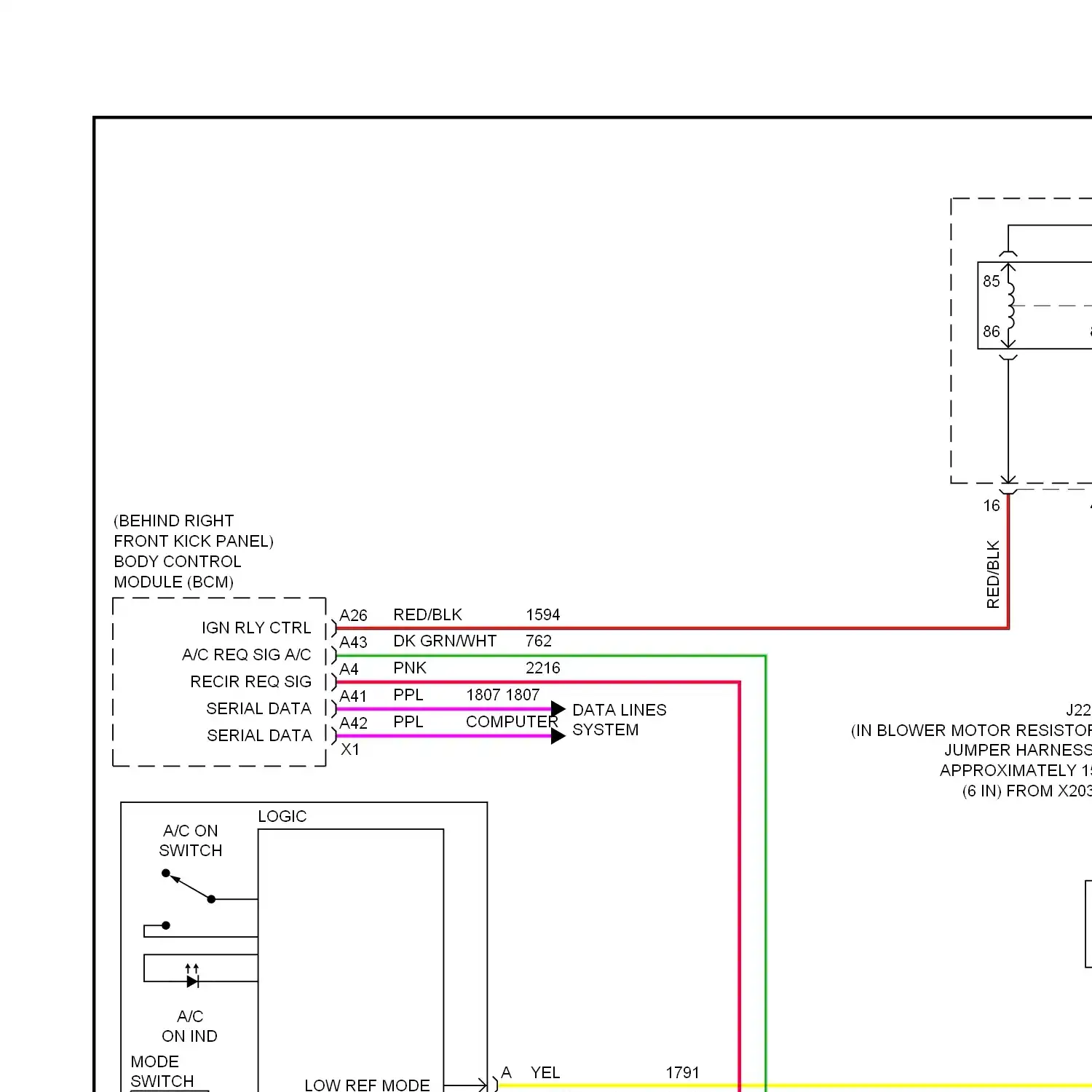Viewport: 1092px width, 1092px height.
Task: Click the vertical 'RED/BLK' wire label
Action: tap(993, 574)
